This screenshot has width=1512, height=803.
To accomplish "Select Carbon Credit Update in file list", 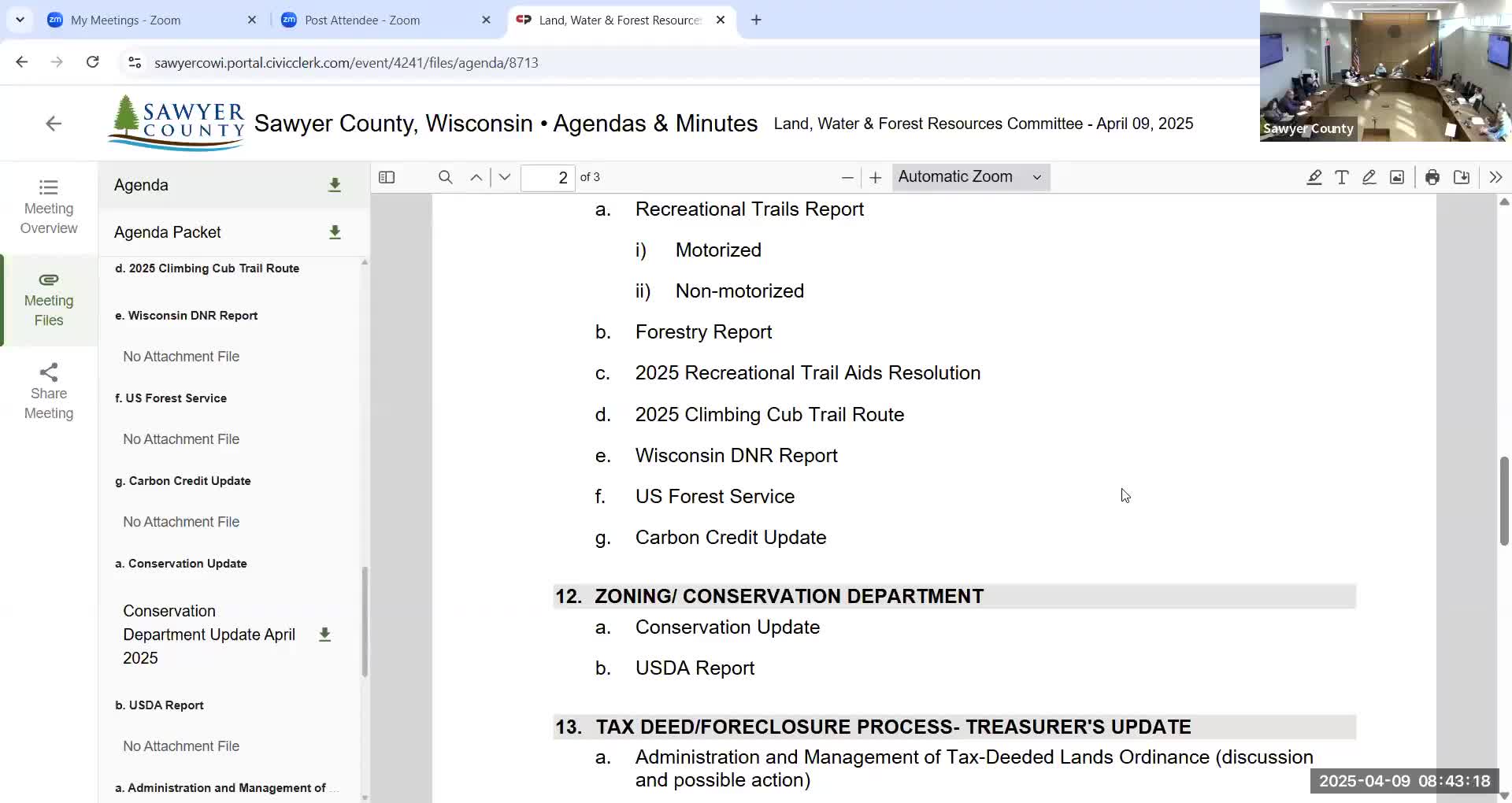I will pyautogui.click(x=183, y=481).
